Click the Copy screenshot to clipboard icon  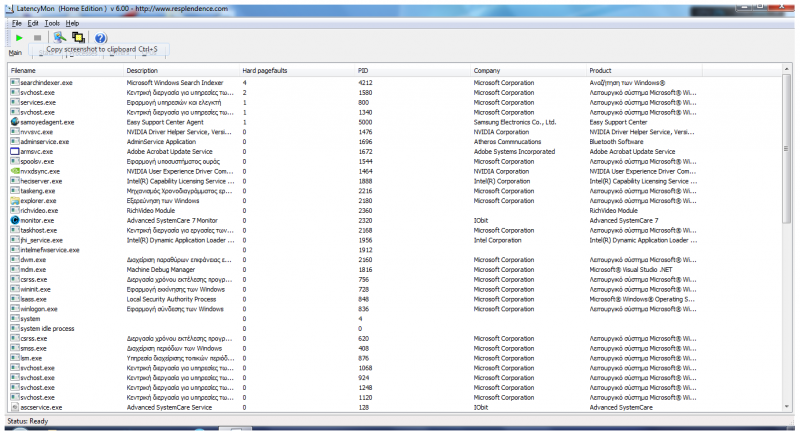[78, 37]
